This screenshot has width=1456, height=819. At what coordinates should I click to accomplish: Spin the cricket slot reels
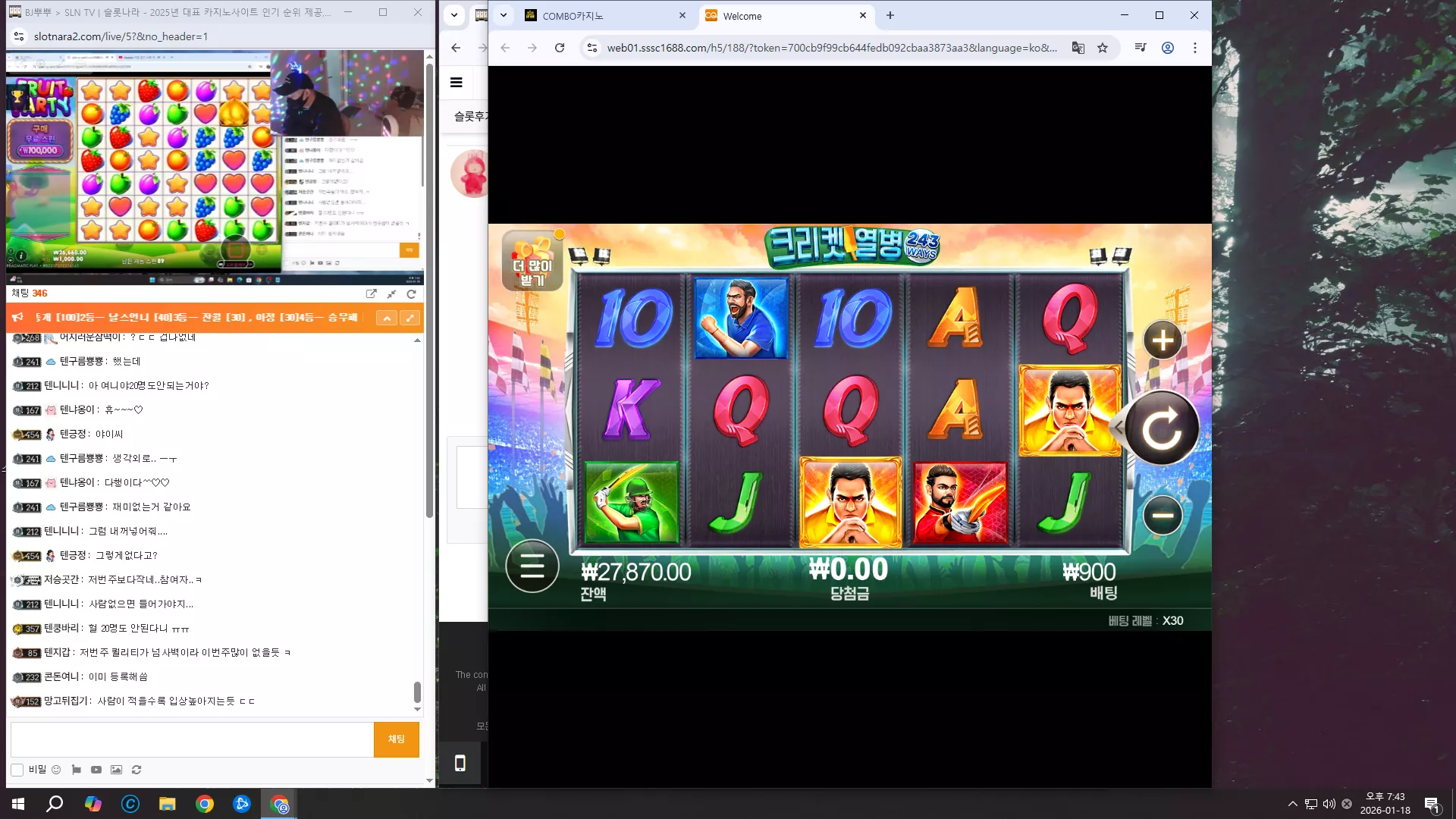1161,428
